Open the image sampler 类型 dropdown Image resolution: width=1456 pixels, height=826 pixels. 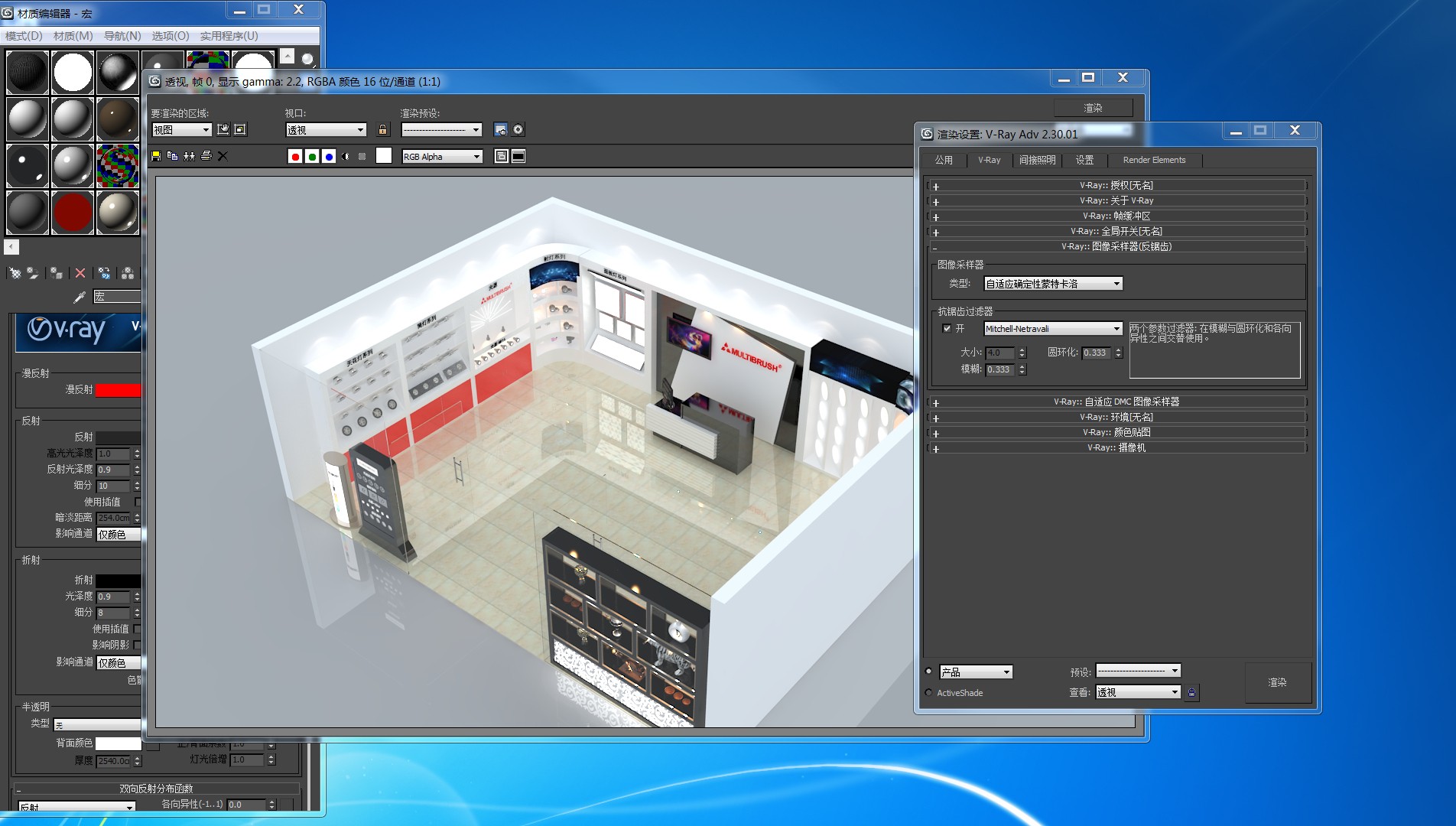point(1053,284)
